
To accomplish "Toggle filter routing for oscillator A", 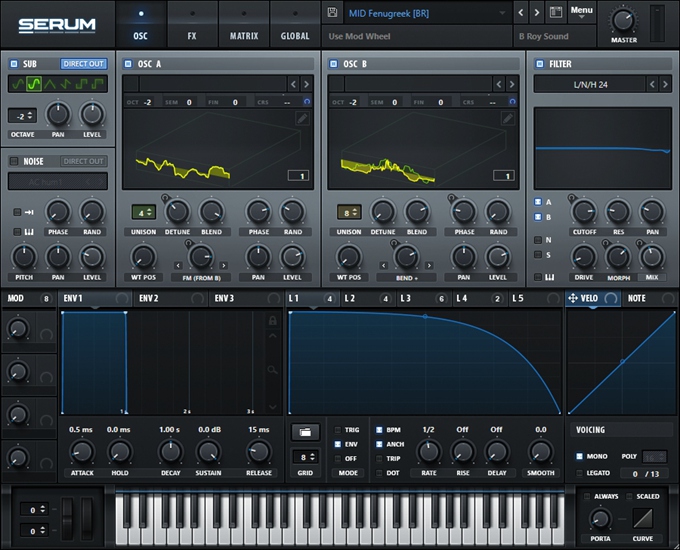I will (538, 202).
